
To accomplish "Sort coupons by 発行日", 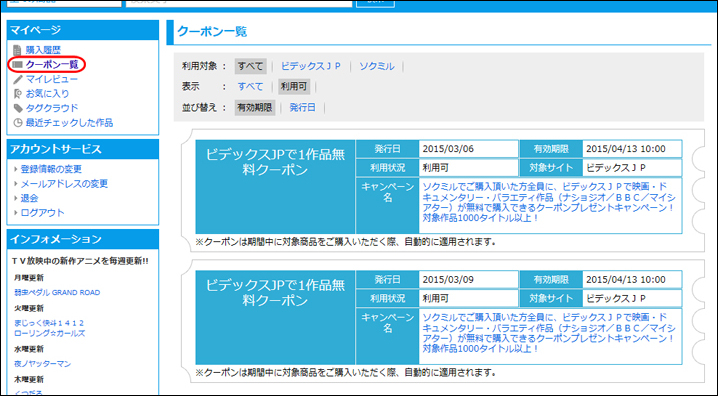I will (303, 108).
